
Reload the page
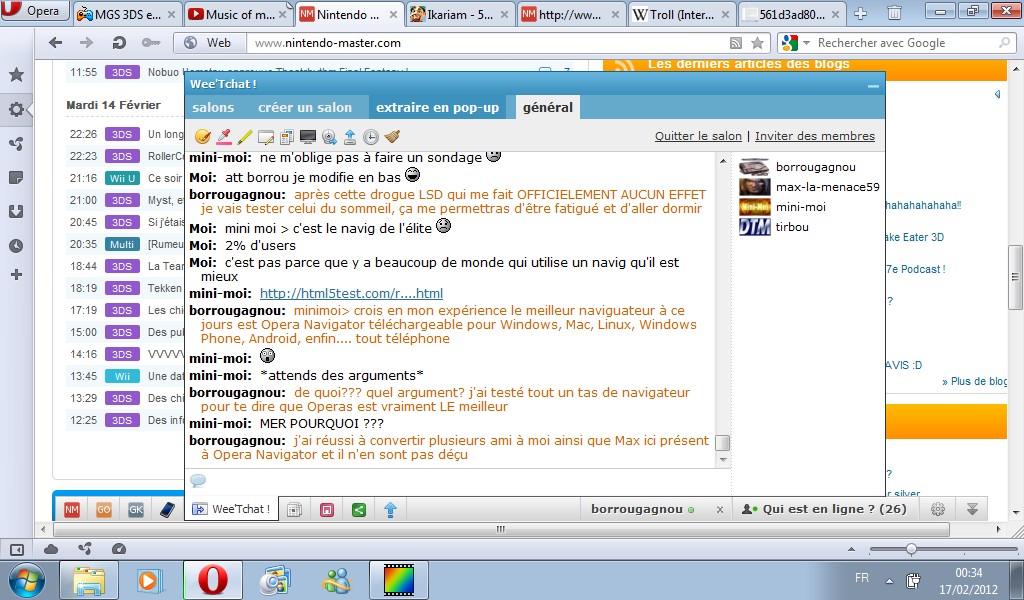119,43
